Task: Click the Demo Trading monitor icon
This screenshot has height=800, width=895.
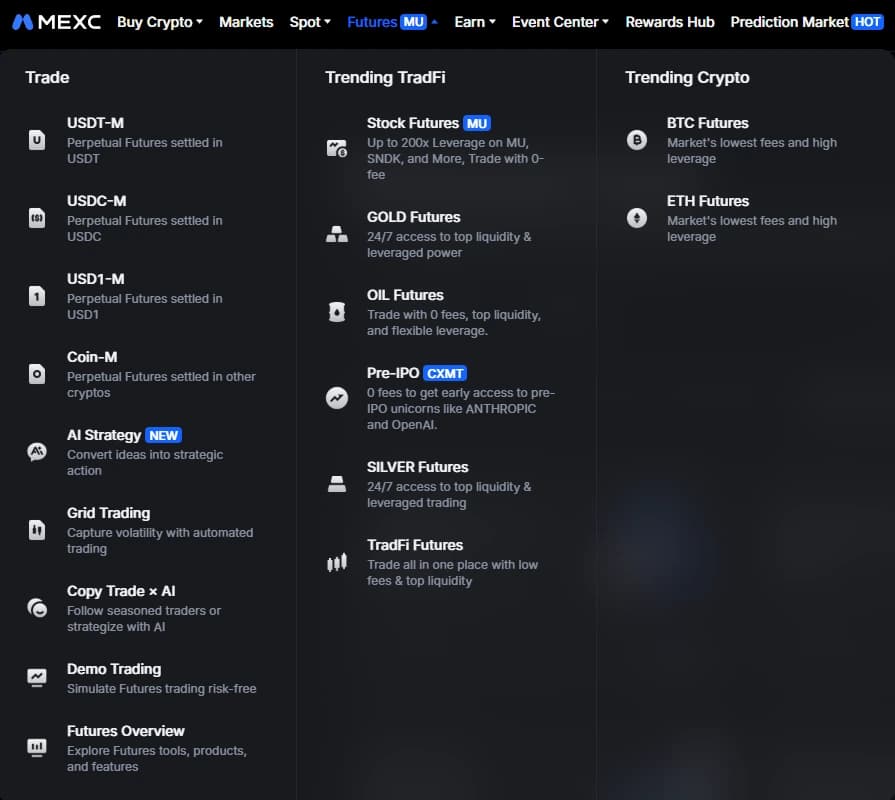Action: 37,677
